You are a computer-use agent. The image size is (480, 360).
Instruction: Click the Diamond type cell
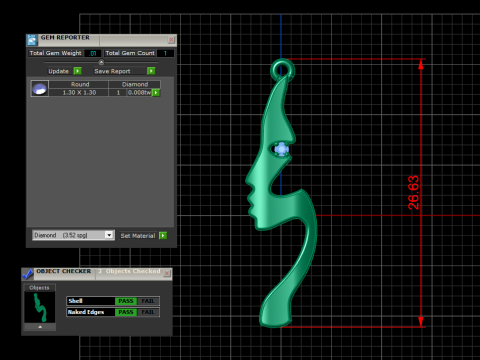(135, 84)
